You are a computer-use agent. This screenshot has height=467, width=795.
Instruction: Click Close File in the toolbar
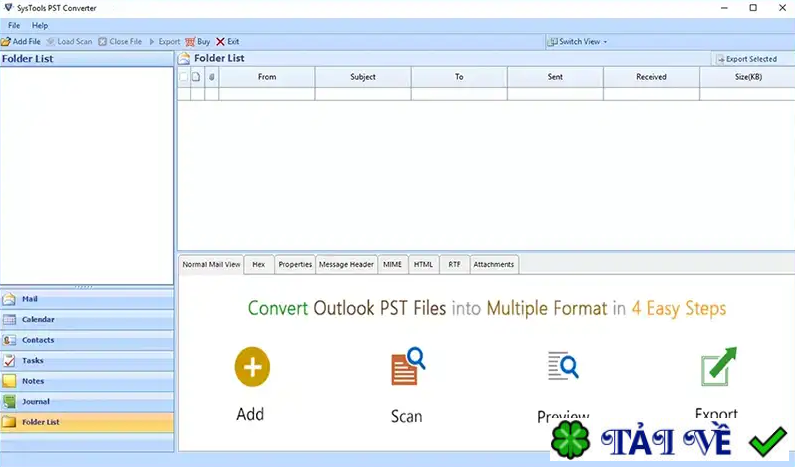tap(120, 42)
